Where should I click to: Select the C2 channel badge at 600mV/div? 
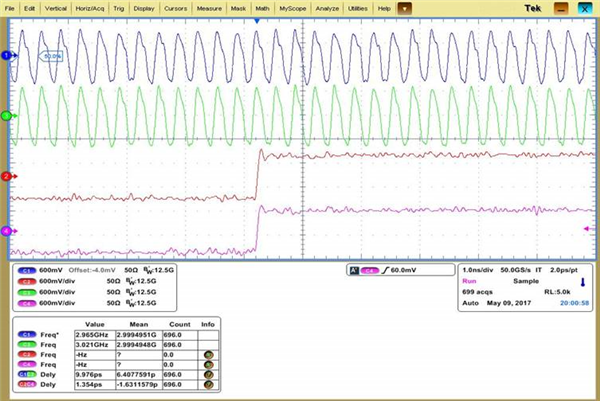27,281
